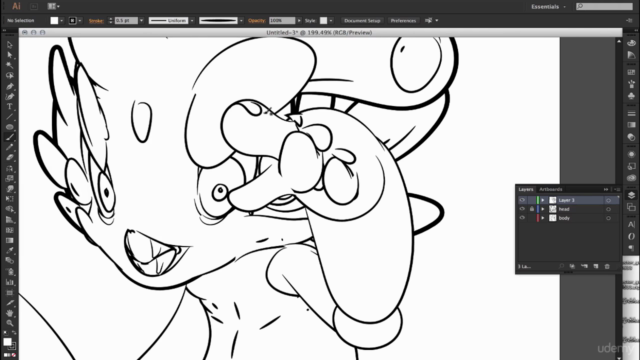
Task: Open the Layers panel flyout menu
Action: pos(617,189)
